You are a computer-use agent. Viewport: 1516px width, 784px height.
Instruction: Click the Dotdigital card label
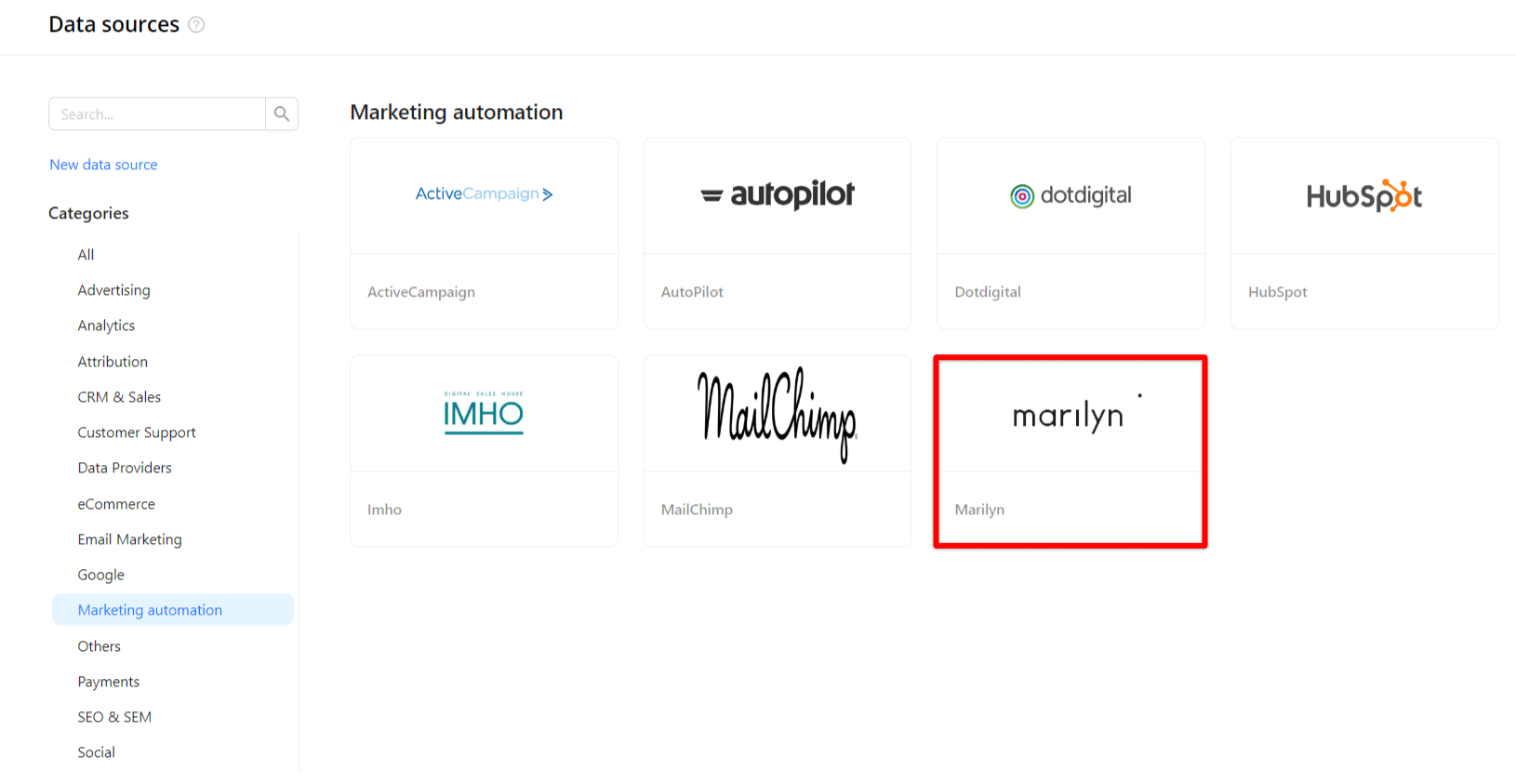pyautogui.click(x=988, y=292)
